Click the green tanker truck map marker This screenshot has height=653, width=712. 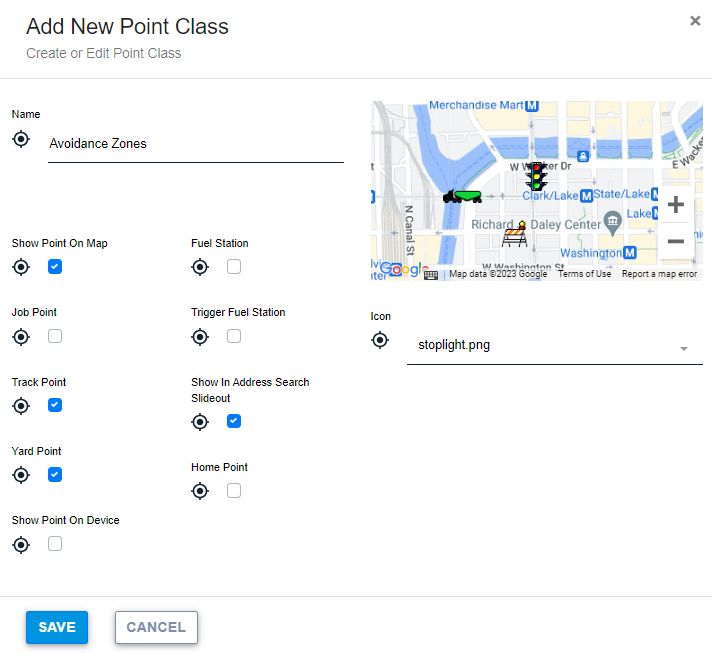(x=462, y=195)
